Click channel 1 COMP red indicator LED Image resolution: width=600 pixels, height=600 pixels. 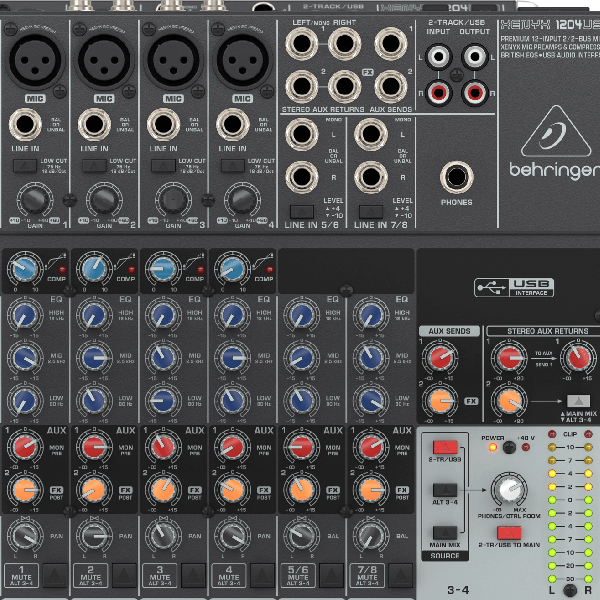click(x=62, y=269)
